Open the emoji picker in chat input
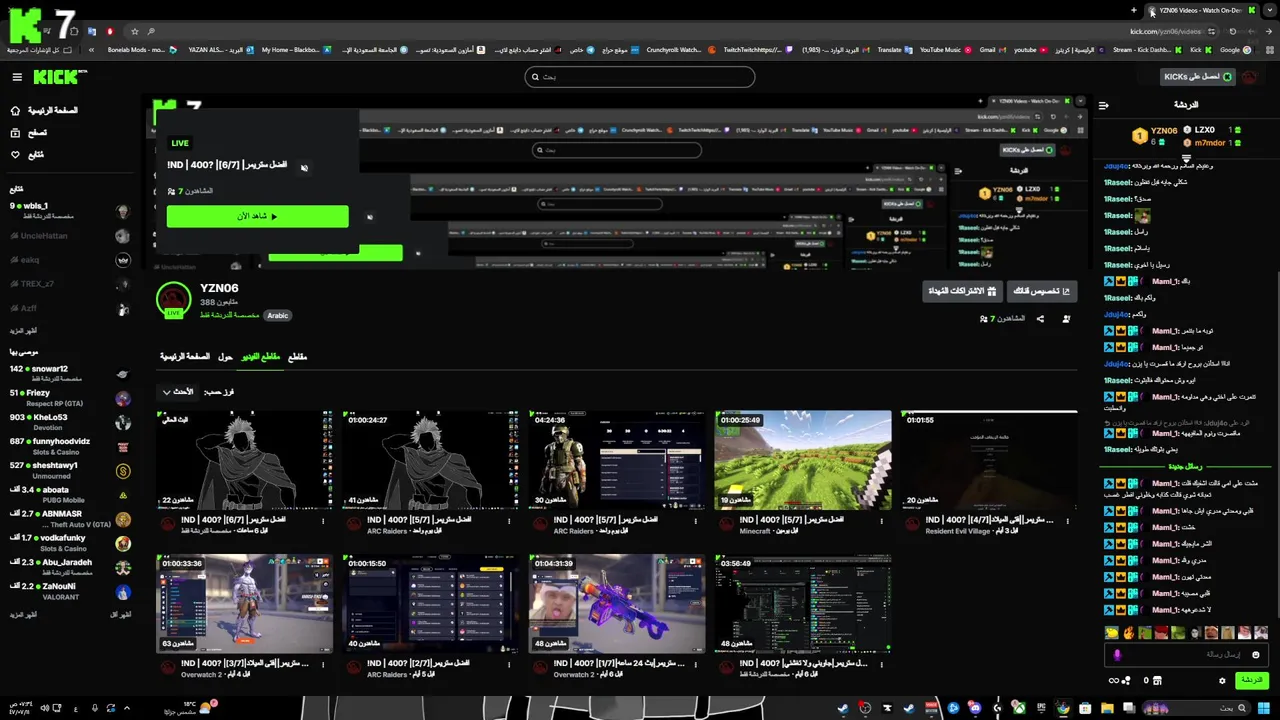 pyautogui.click(x=1256, y=655)
